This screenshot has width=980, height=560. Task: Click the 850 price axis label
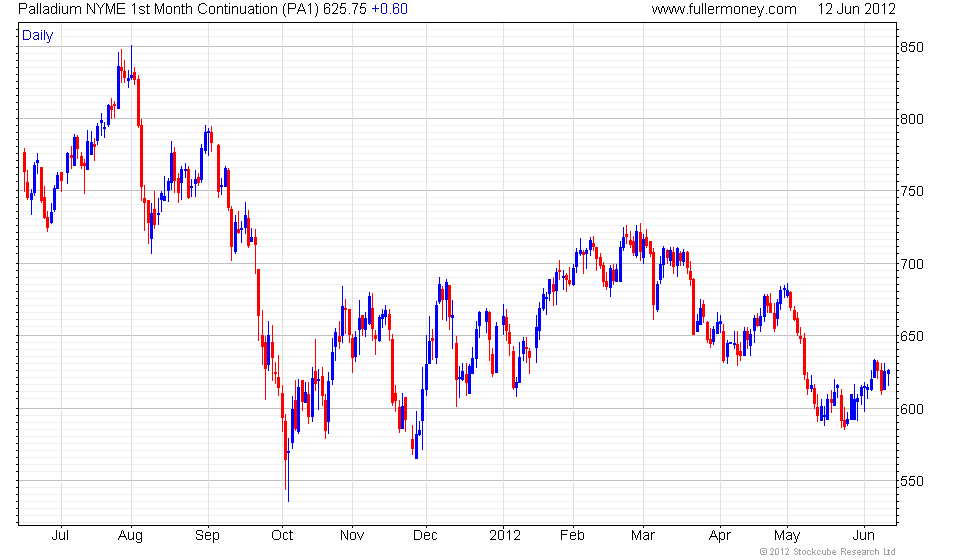pyautogui.click(x=911, y=48)
